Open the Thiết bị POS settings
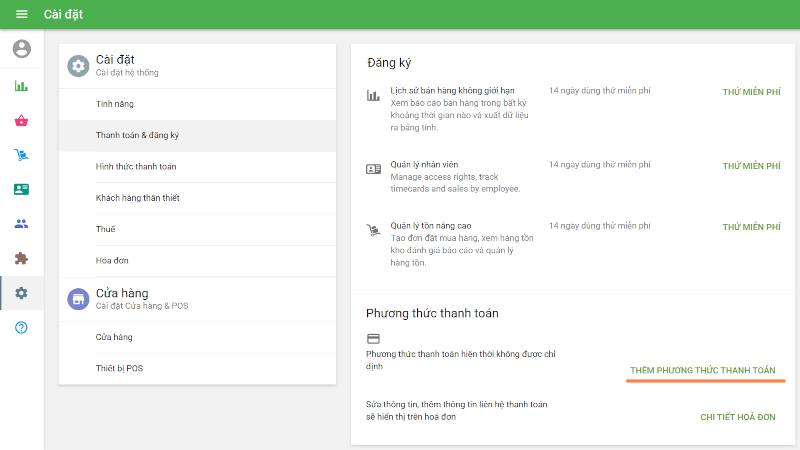 (x=121, y=369)
